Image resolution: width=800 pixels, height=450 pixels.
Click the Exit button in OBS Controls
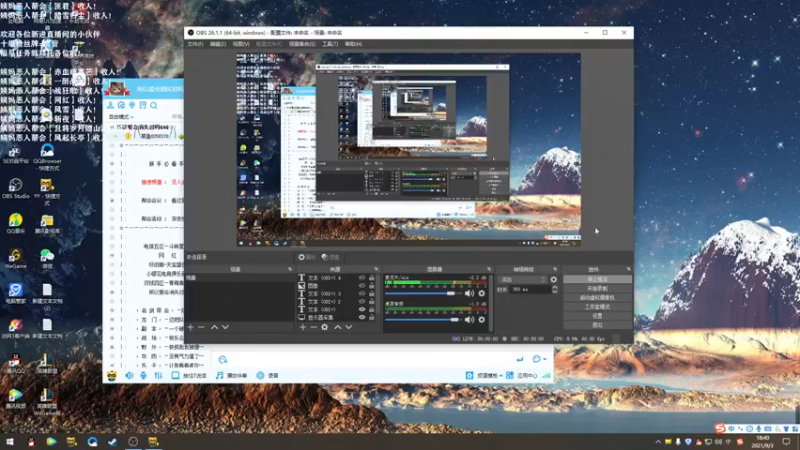(597, 325)
